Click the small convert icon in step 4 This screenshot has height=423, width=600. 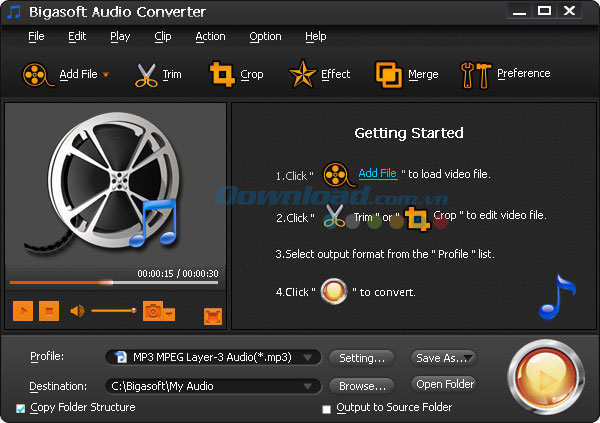point(334,291)
